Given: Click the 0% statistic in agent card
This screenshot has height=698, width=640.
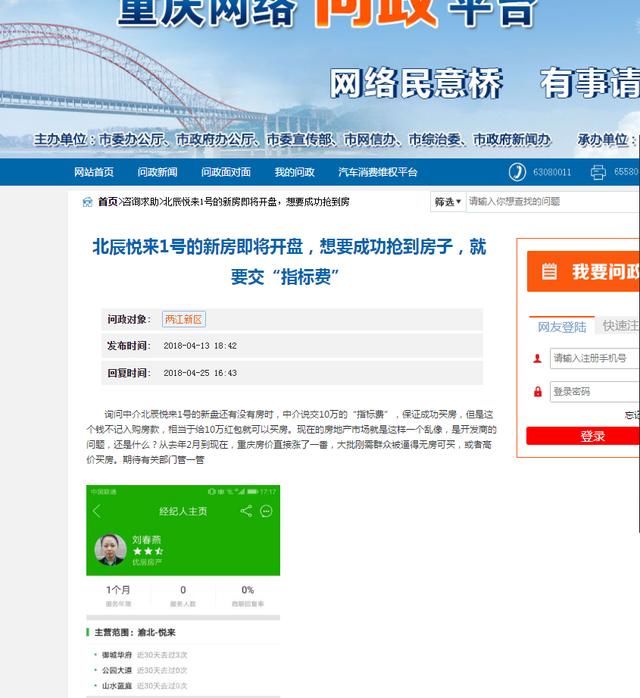Looking at the screenshot, I should click(x=247, y=590).
